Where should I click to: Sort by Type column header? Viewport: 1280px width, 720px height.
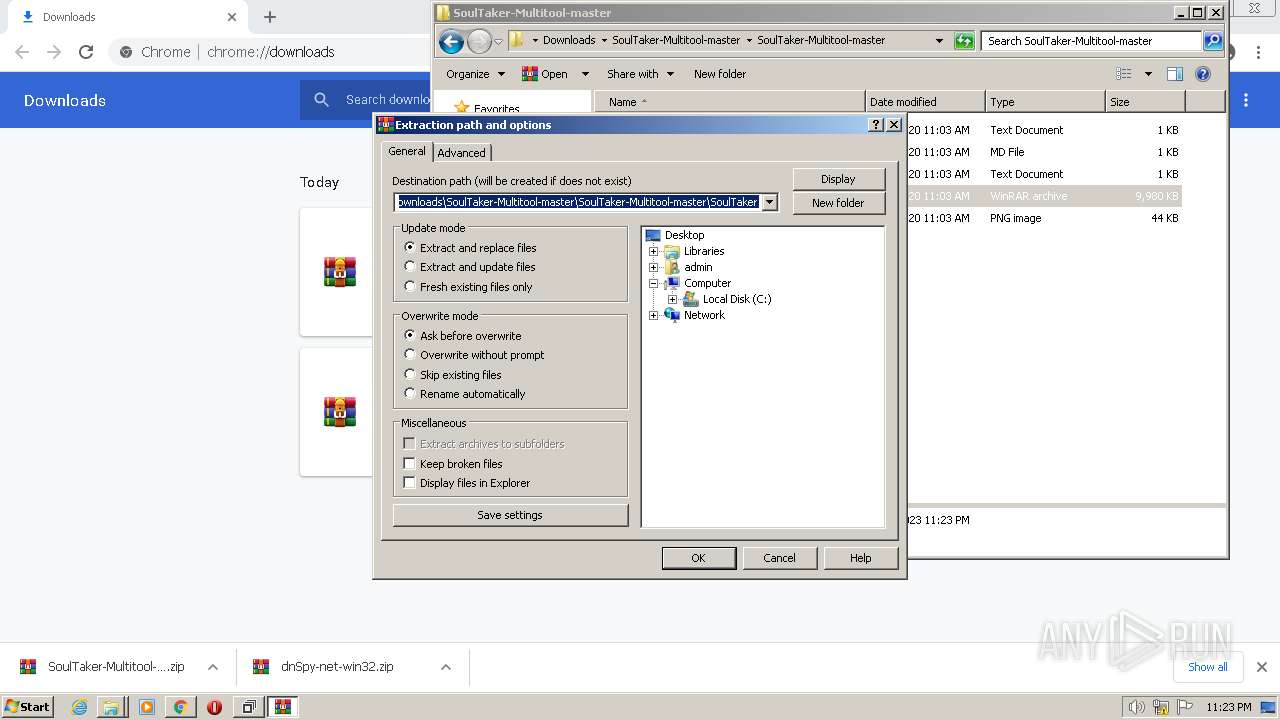click(x=1045, y=102)
